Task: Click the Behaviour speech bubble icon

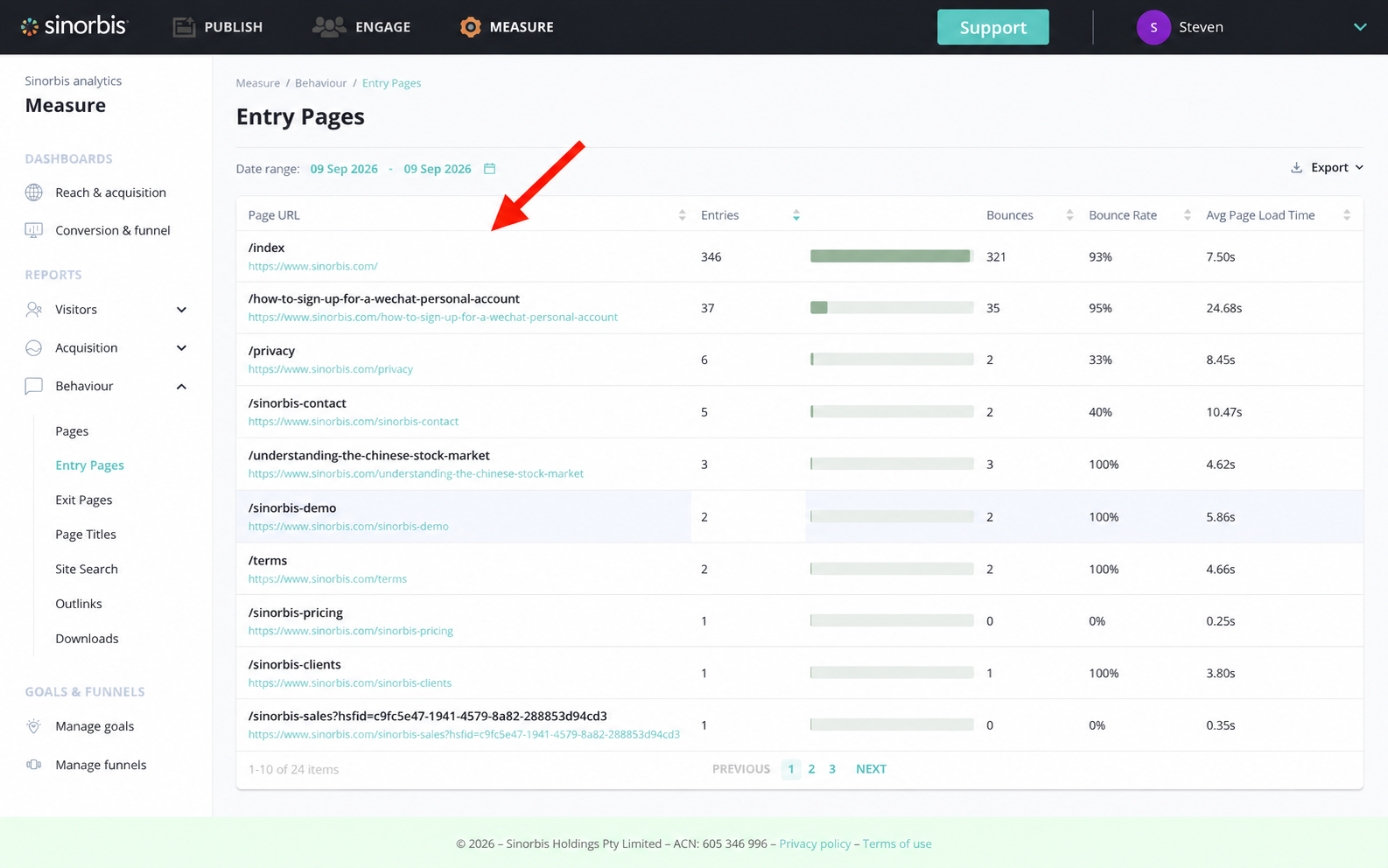Action: pos(34,386)
